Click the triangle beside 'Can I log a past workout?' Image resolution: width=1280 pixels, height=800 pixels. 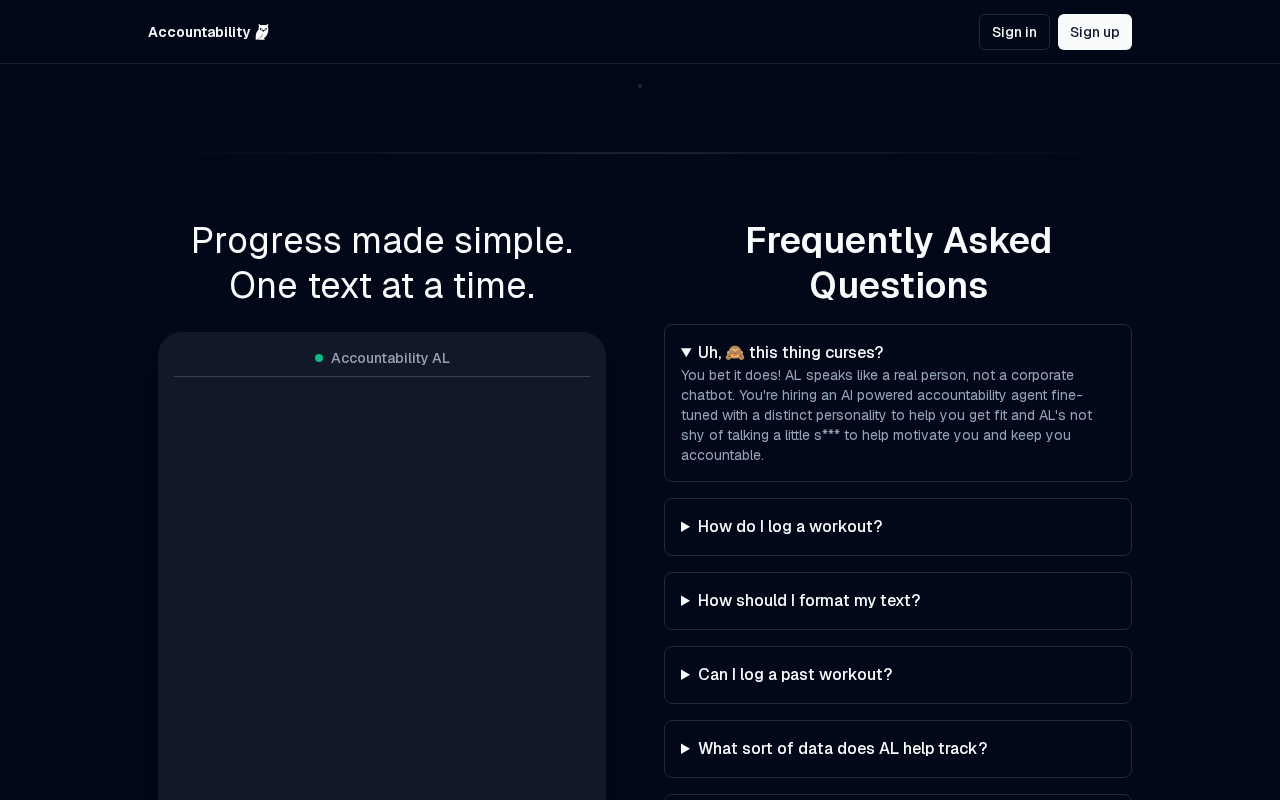tap(686, 675)
